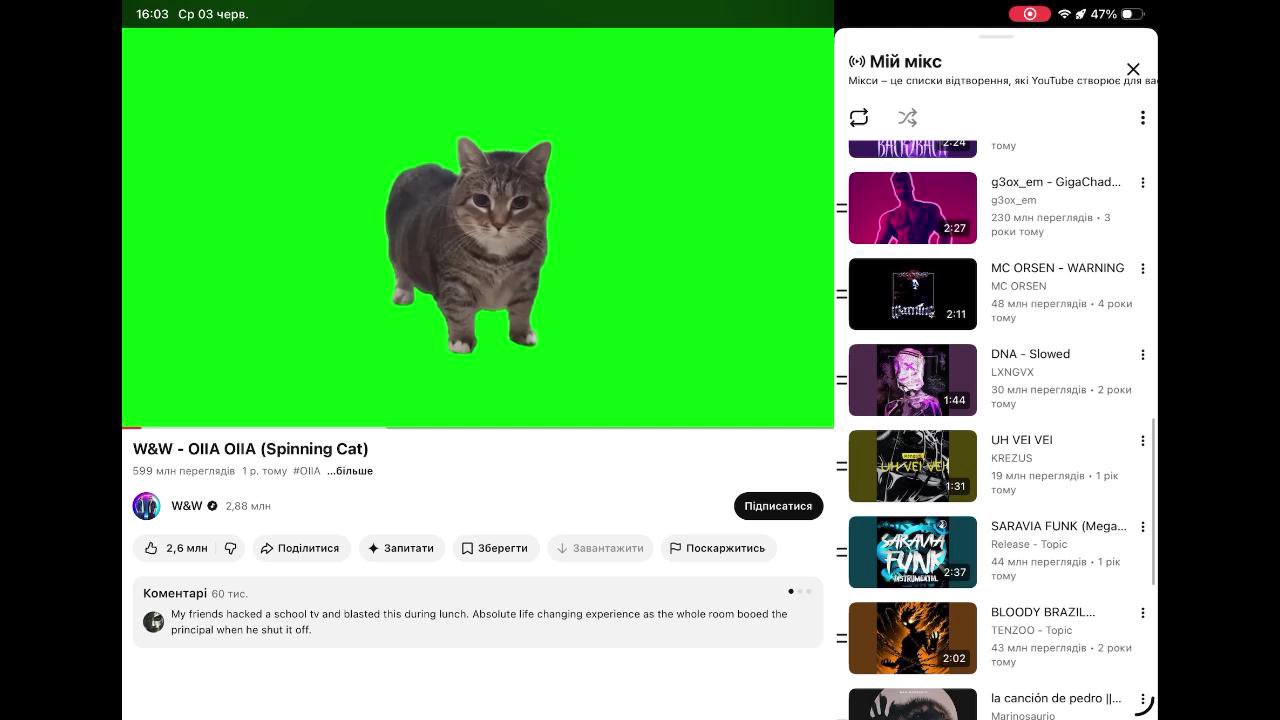
Task: Play MC ORSEN WARNING thumbnail
Action: (913, 294)
